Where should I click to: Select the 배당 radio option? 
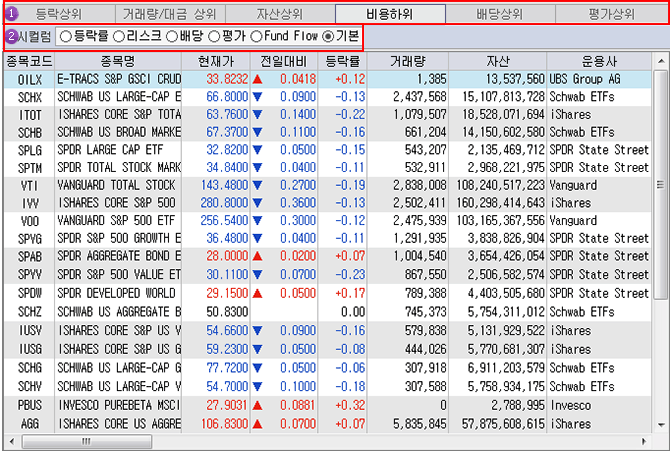pos(171,37)
